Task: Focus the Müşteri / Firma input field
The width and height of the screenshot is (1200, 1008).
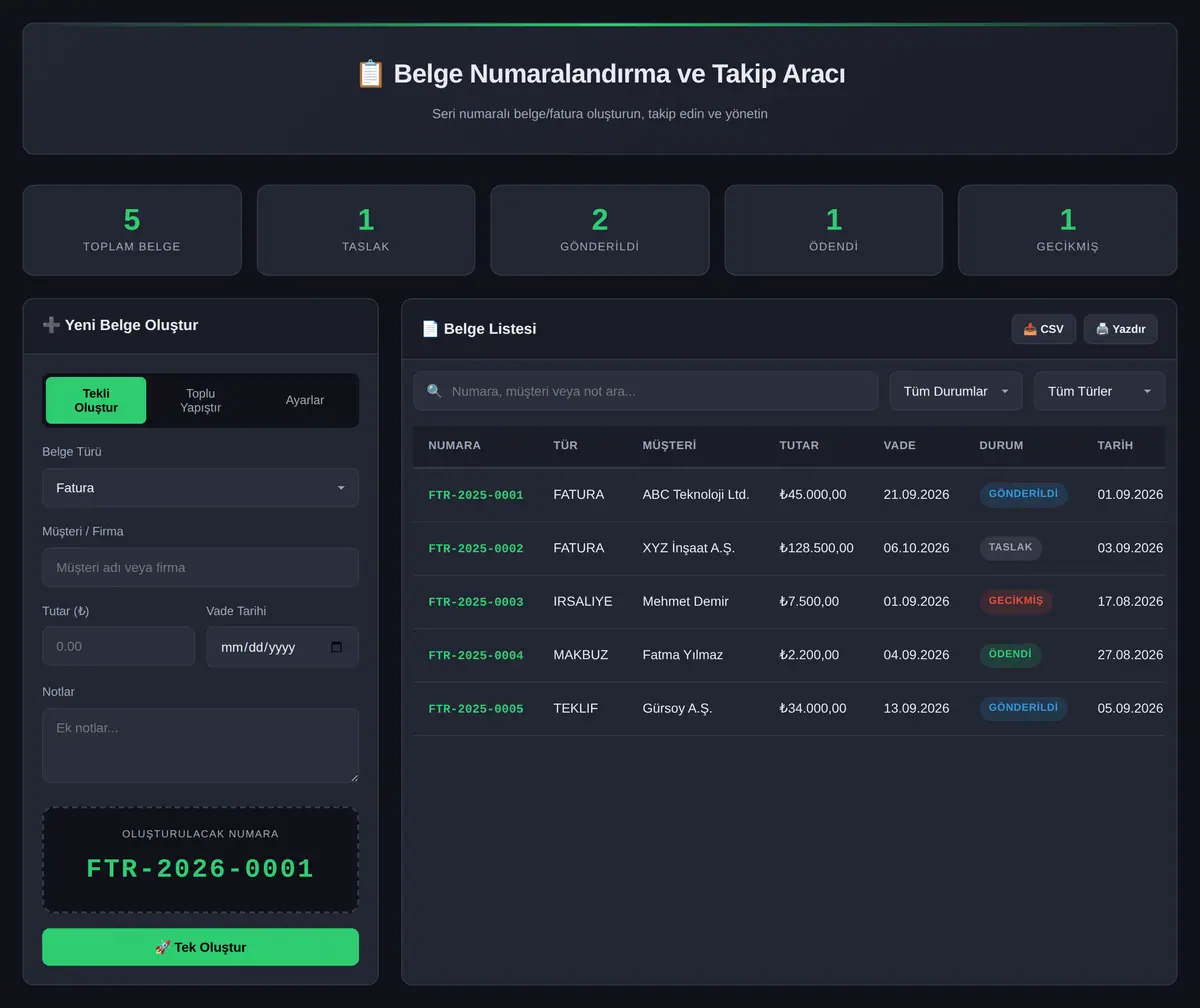Action: coord(200,567)
